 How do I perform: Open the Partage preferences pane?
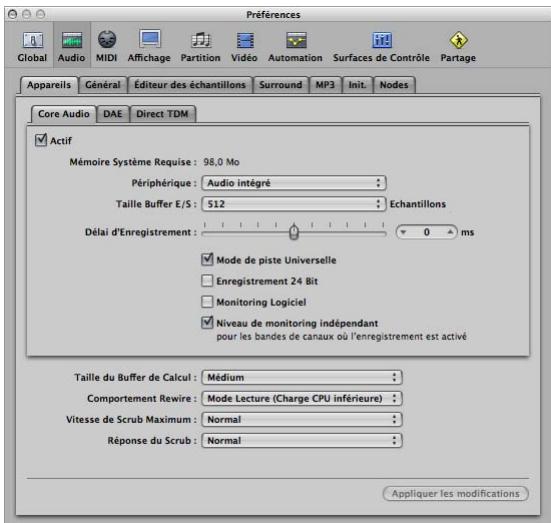tap(458, 46)
